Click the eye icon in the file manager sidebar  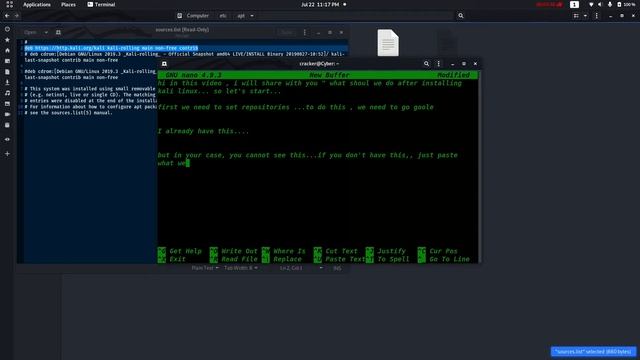tap(7, 139)
